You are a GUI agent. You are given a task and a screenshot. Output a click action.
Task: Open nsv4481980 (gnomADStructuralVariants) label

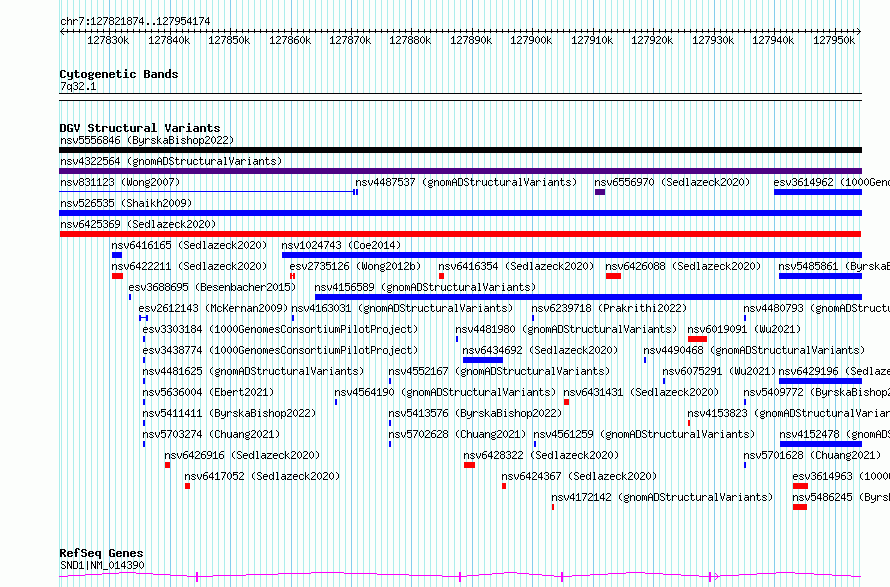click(566, 329)
